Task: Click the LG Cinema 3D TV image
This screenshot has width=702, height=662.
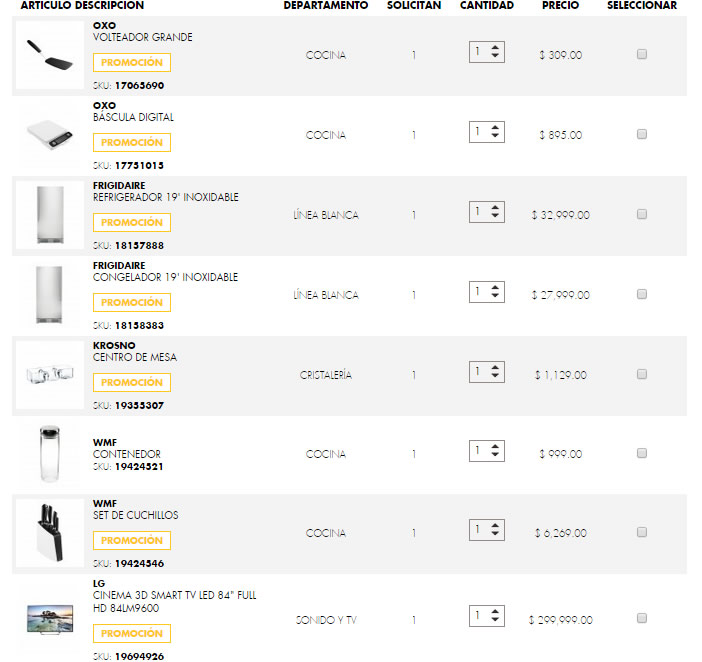Action: (50, 619)
